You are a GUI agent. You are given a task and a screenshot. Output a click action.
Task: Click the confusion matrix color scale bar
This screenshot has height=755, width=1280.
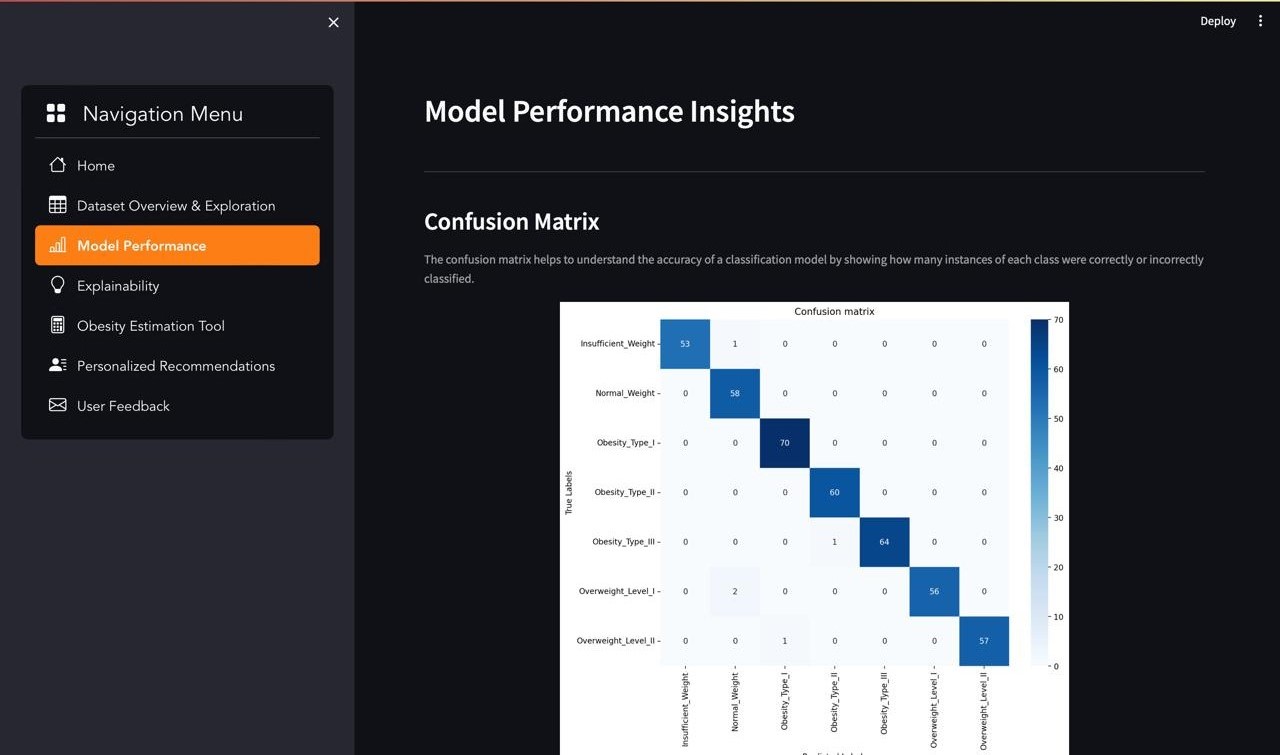click(1039, 492)
